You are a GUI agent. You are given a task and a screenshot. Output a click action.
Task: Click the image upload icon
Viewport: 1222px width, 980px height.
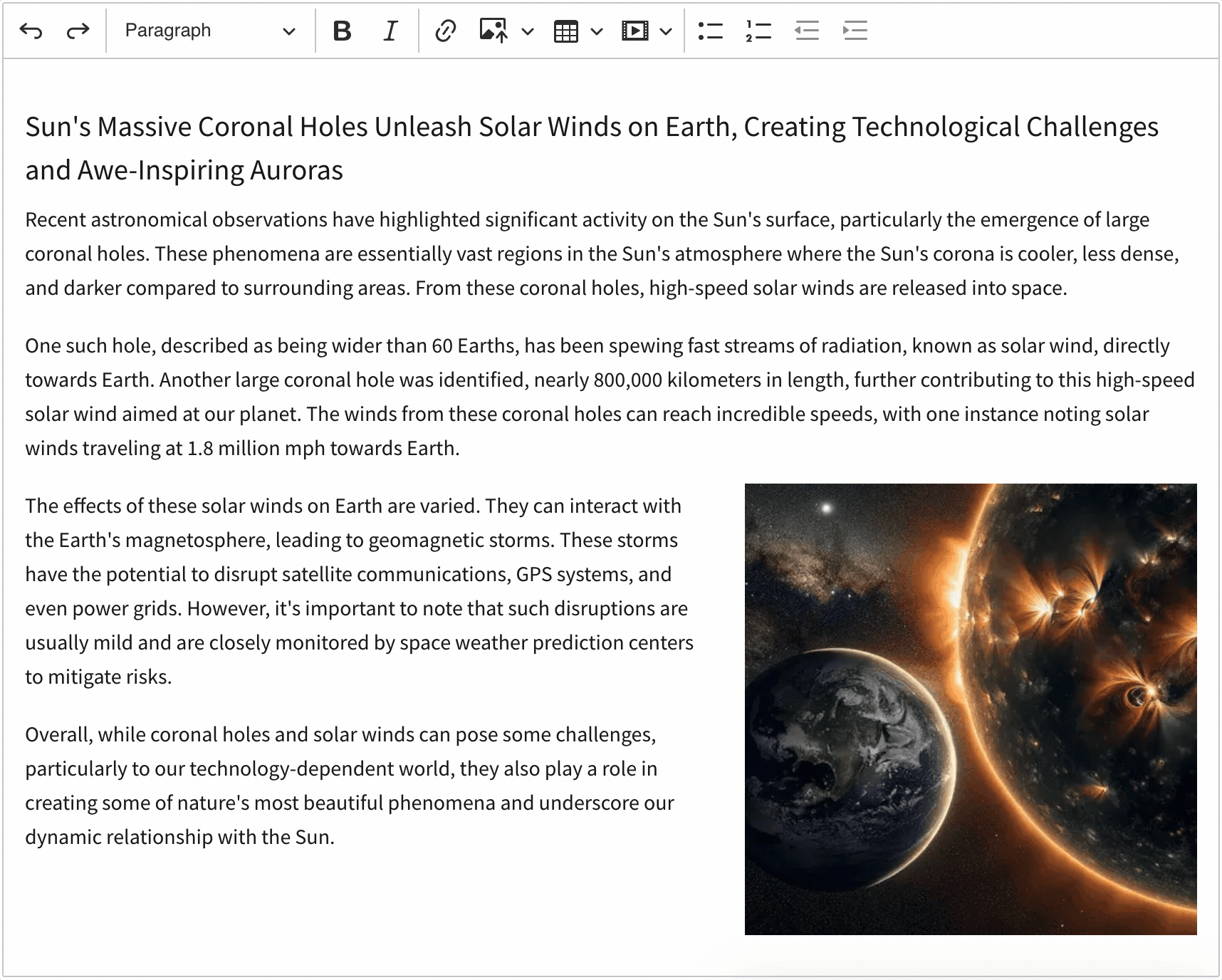point(493,31)
